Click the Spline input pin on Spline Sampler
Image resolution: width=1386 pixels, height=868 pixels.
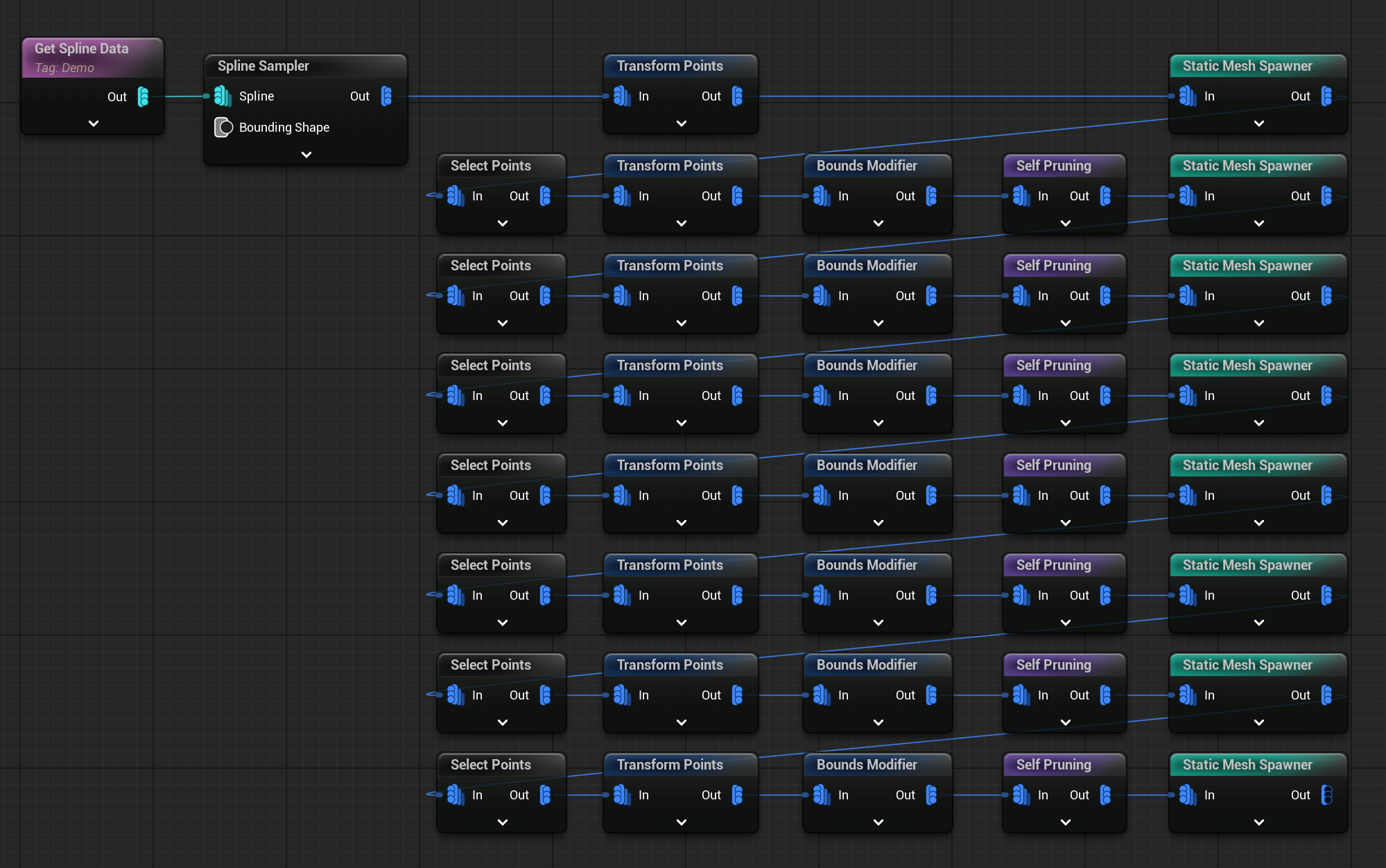(222, 96)
